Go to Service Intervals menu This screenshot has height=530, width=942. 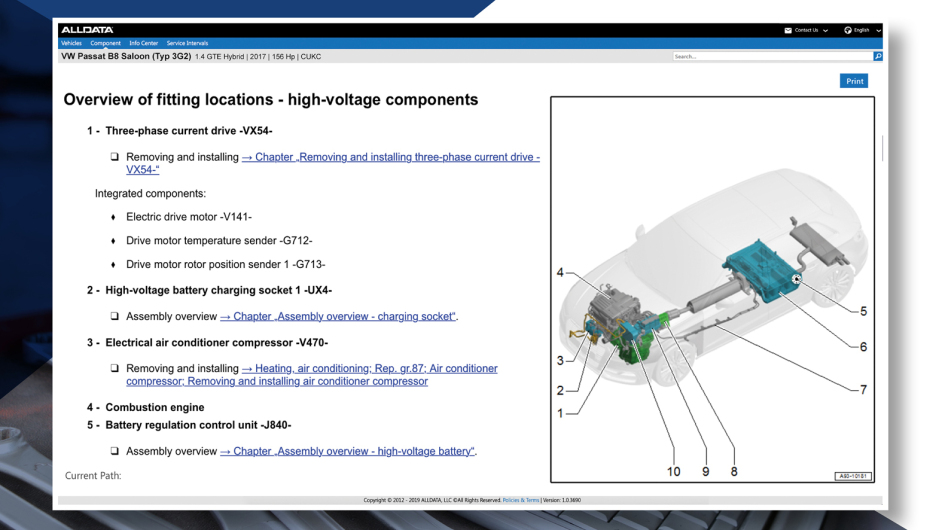pyautogui.click(x=187, y=43)
